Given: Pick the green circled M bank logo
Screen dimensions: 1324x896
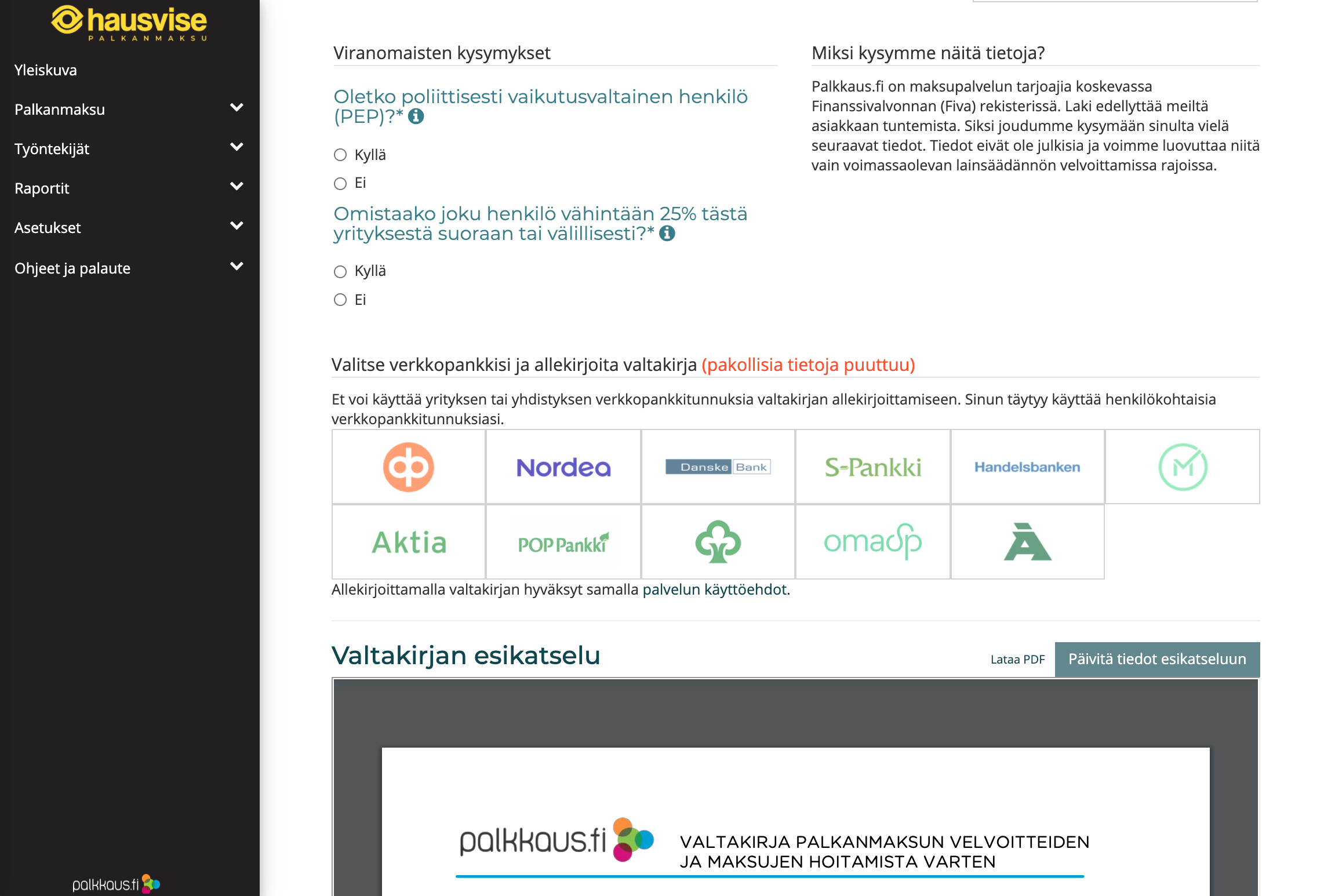Looking at the screenshot, I should pos(1183,467).
